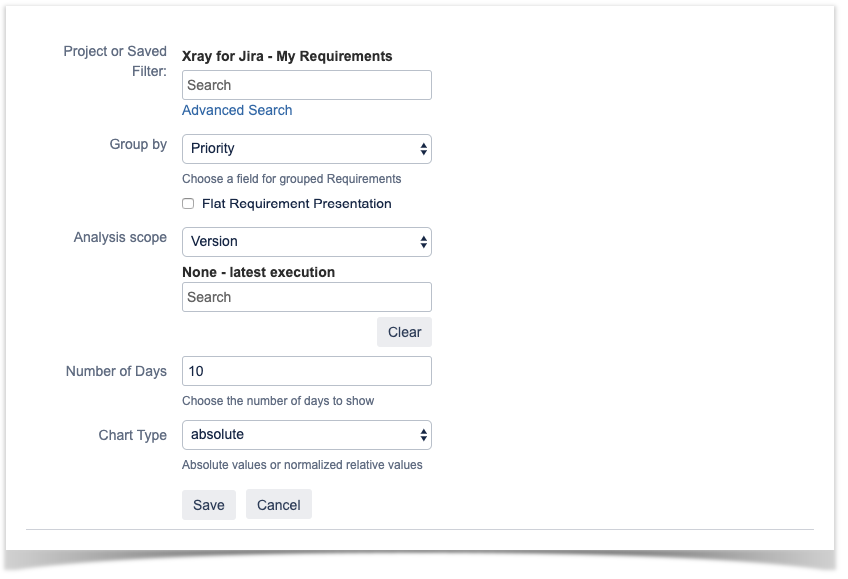Click the Flat Requirement Presentation label text
This screenshot has width=848, height=579.
296,204
